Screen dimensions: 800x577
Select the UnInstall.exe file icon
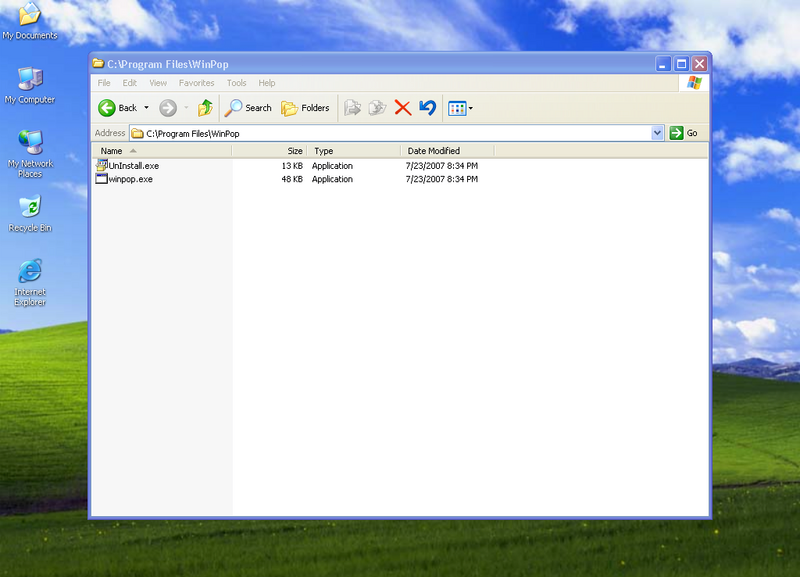[102, 165]
